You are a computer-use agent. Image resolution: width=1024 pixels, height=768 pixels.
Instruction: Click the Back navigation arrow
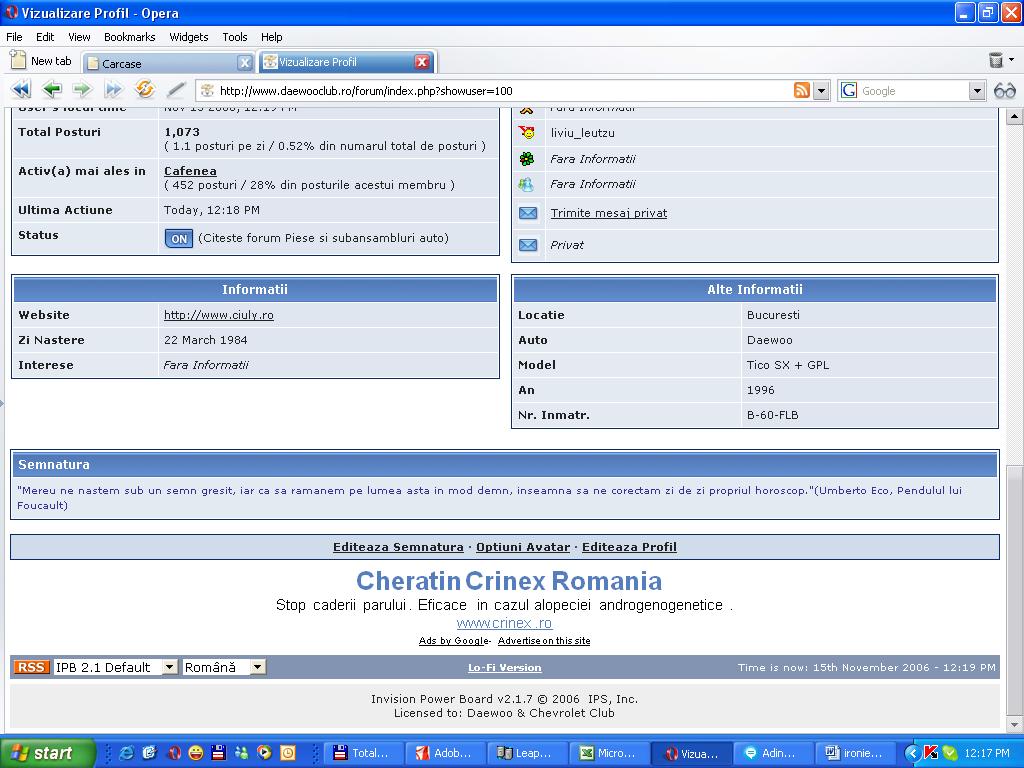pyautogui.click(x=52, y=90)
